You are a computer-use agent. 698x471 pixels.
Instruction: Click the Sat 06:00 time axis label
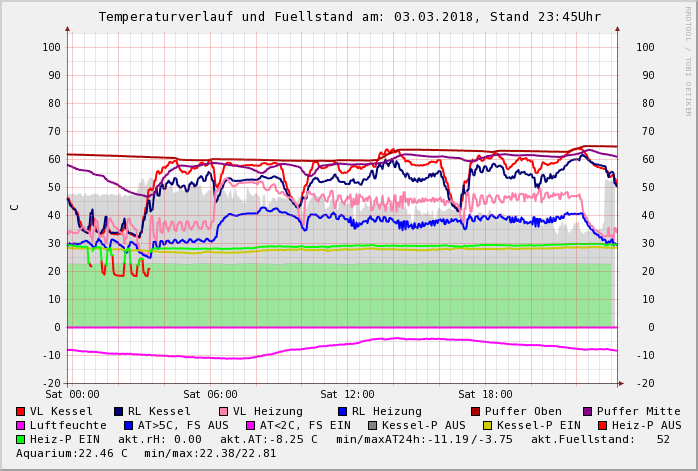tap(210, 394)
